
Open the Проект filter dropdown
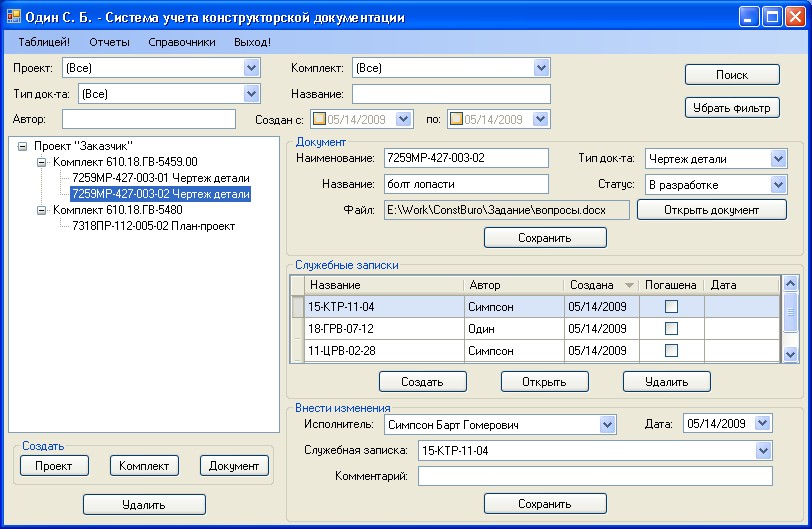point(251,68)
